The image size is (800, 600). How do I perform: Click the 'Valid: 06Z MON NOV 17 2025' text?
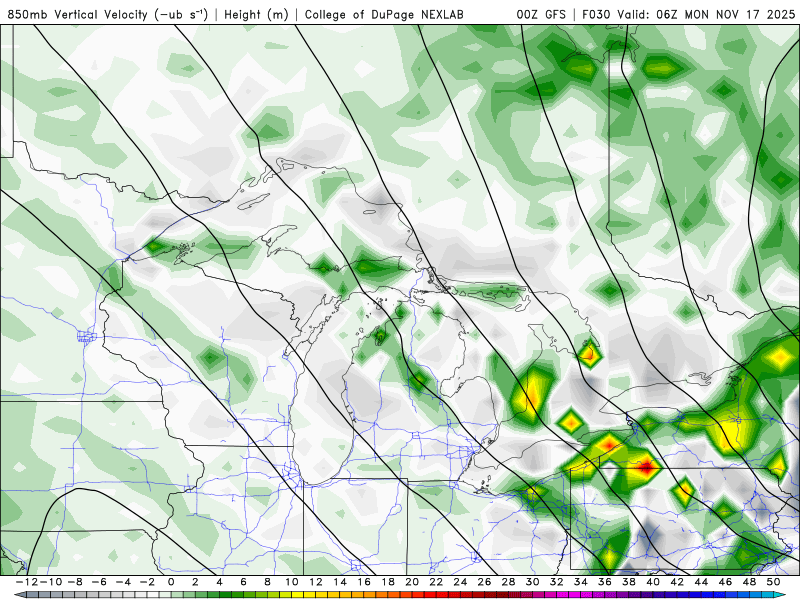706,14
